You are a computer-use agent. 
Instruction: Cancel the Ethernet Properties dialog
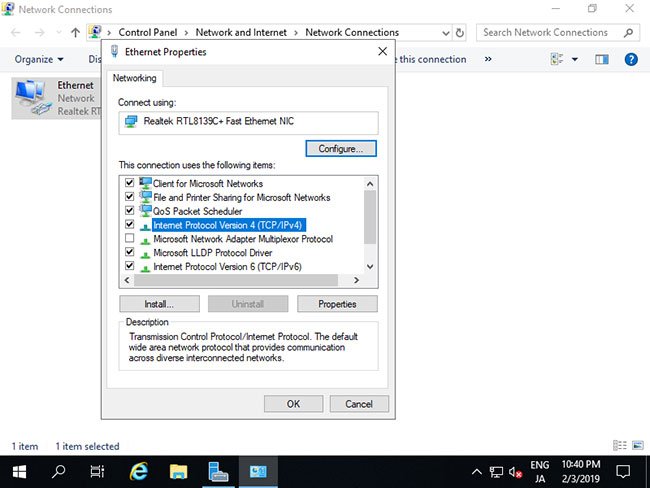359,403
